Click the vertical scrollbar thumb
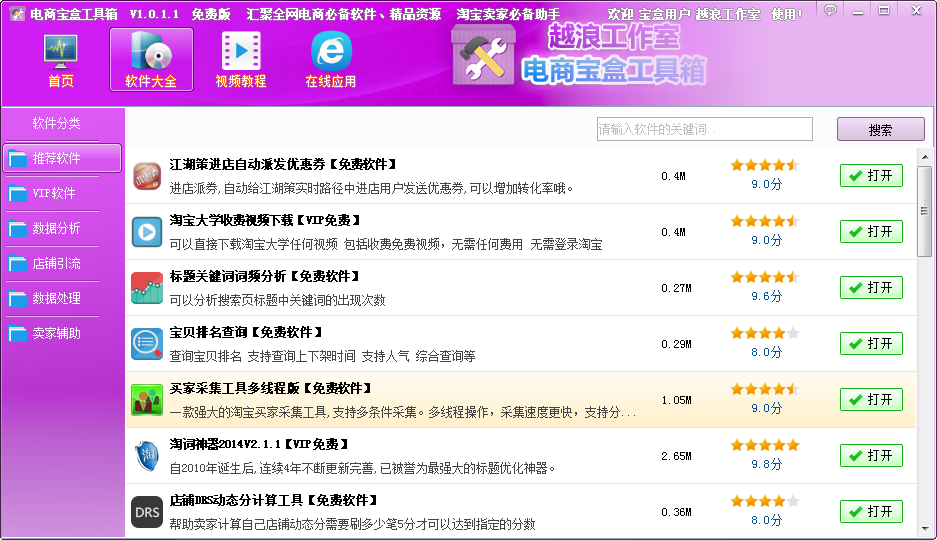 pyautogui.click(x=925, y=211)
